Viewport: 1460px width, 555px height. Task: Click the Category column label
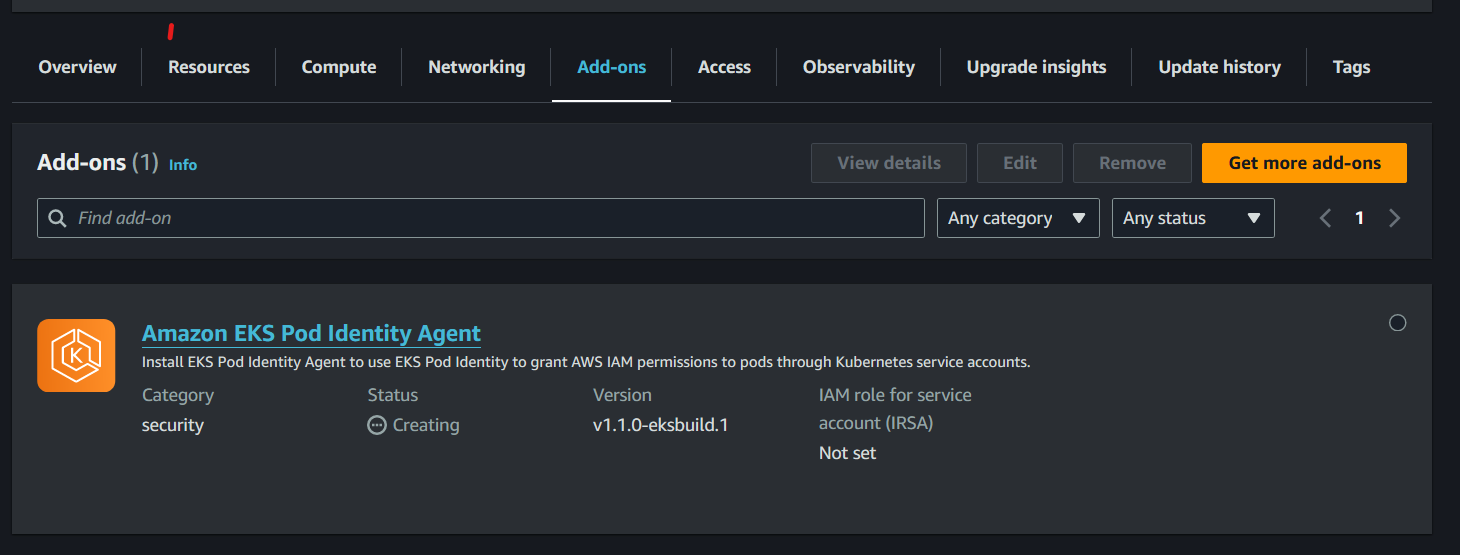pos(178,395)
